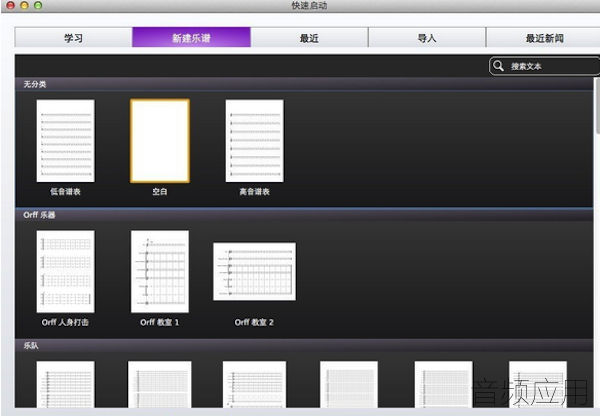Select the Orff 教室 1 template

pos(160,271)
